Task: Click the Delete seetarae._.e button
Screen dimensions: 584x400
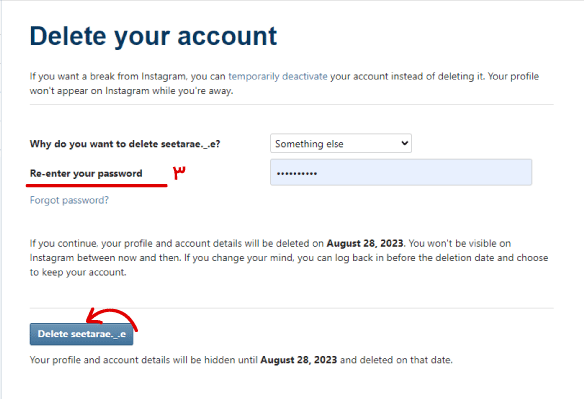Action: [x=82, y=334]
